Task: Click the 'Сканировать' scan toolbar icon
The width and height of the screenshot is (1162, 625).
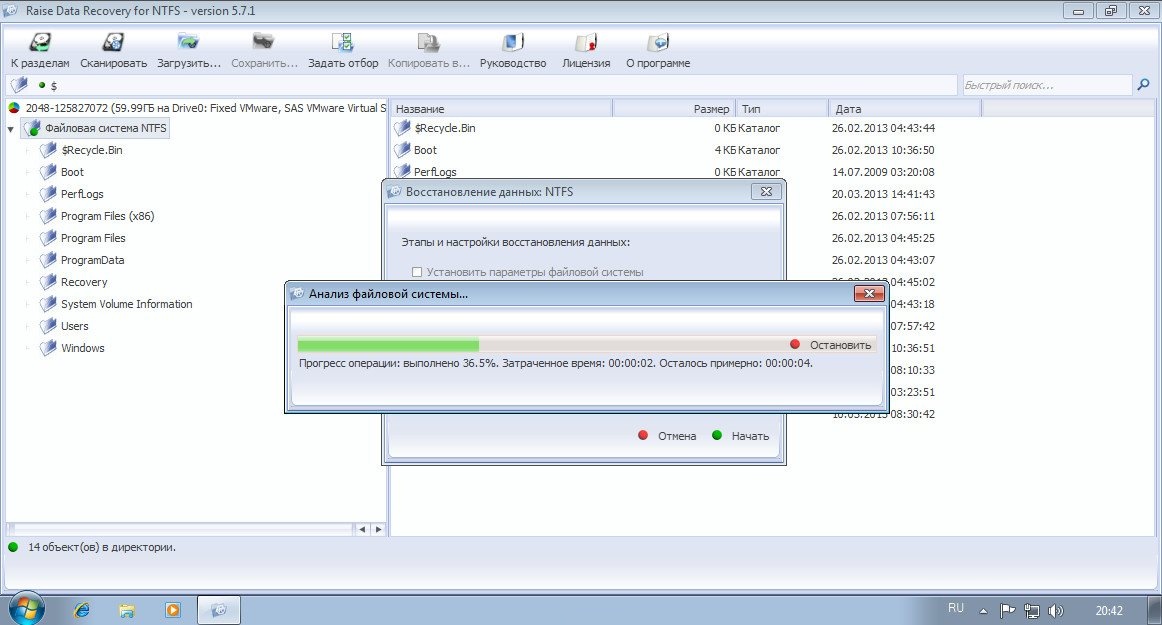Action: (x=113, y=50)
